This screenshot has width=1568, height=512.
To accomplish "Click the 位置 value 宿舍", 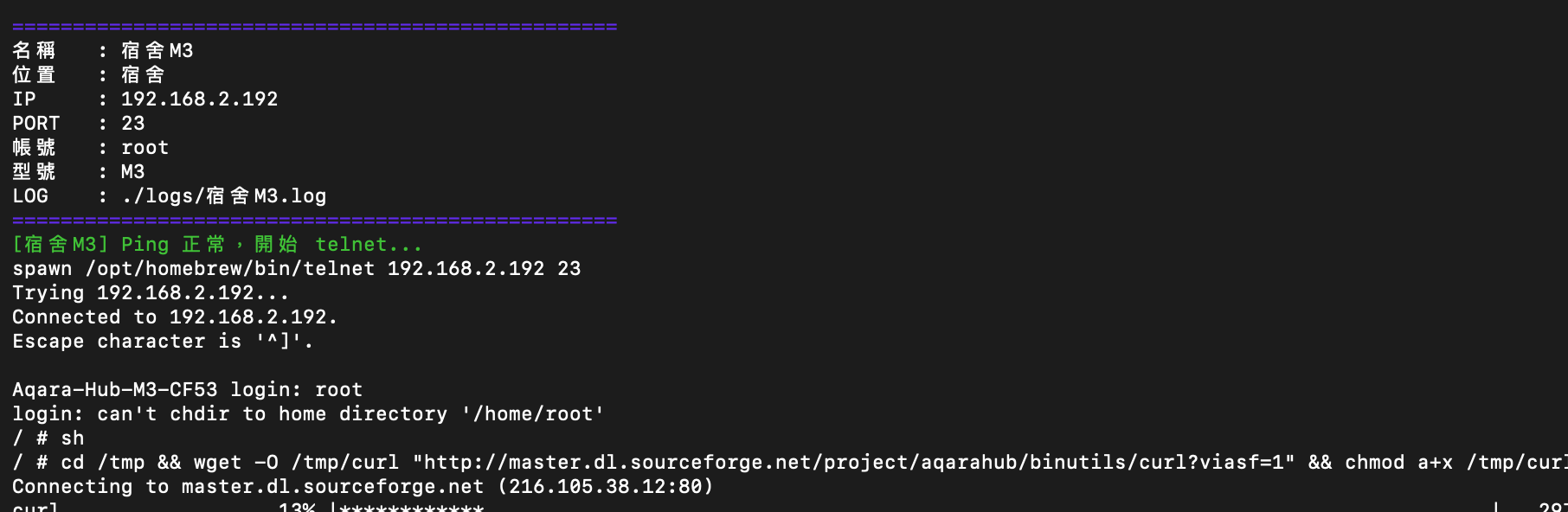I will point(143,75).
